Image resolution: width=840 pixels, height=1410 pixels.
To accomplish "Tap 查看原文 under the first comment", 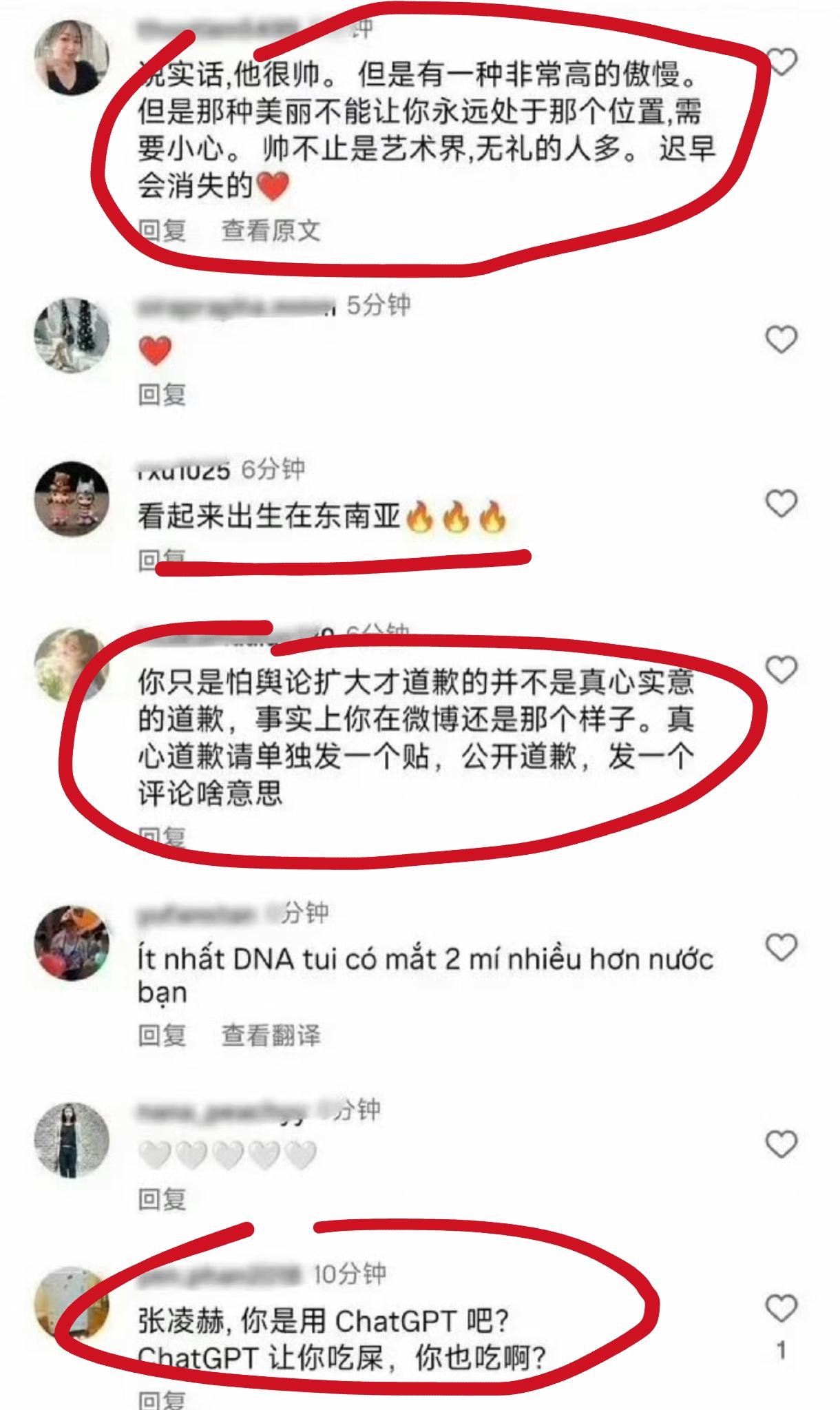I will pos(271,230).
